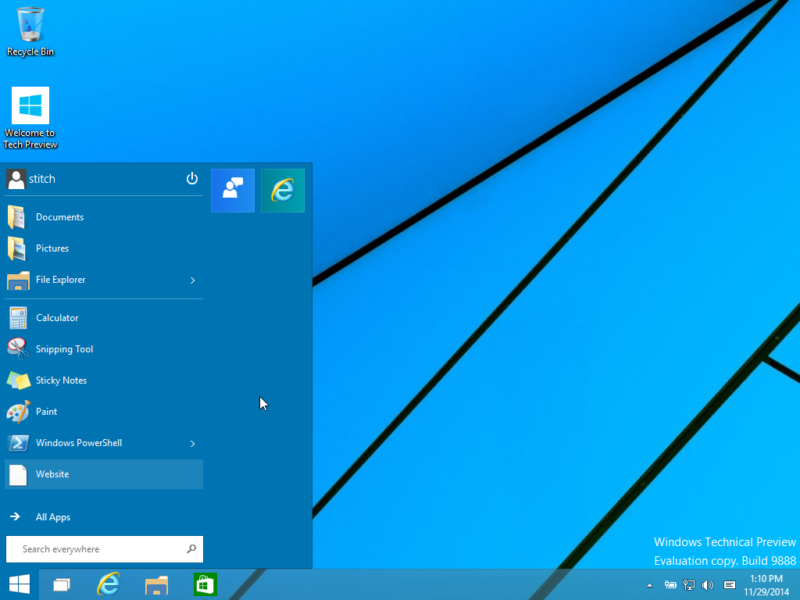
Task: Expand the Windows PowerShell submenu
Action: pos(192,443)
